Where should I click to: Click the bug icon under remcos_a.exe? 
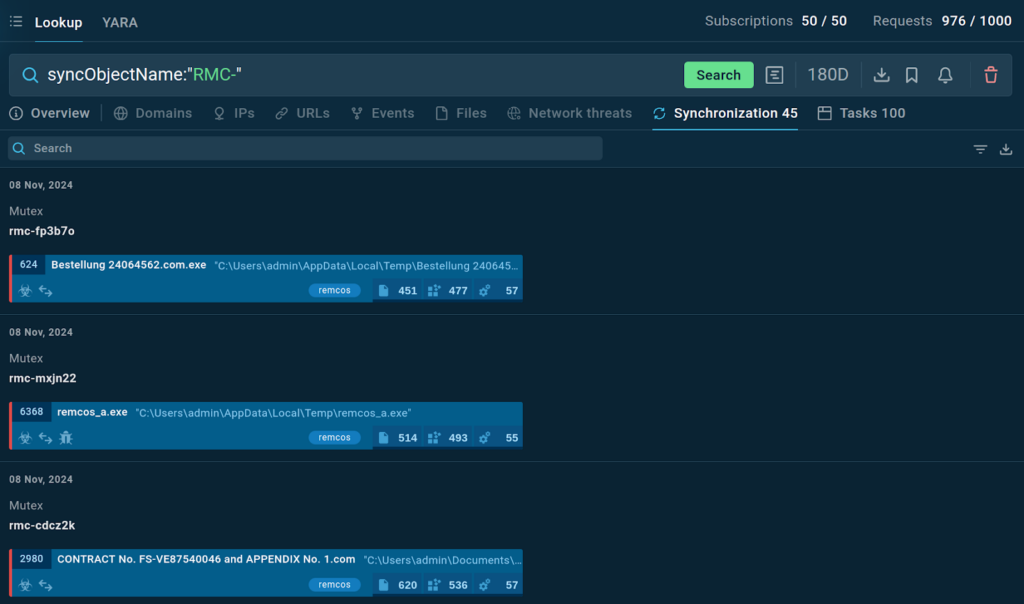tap(66, 438)
